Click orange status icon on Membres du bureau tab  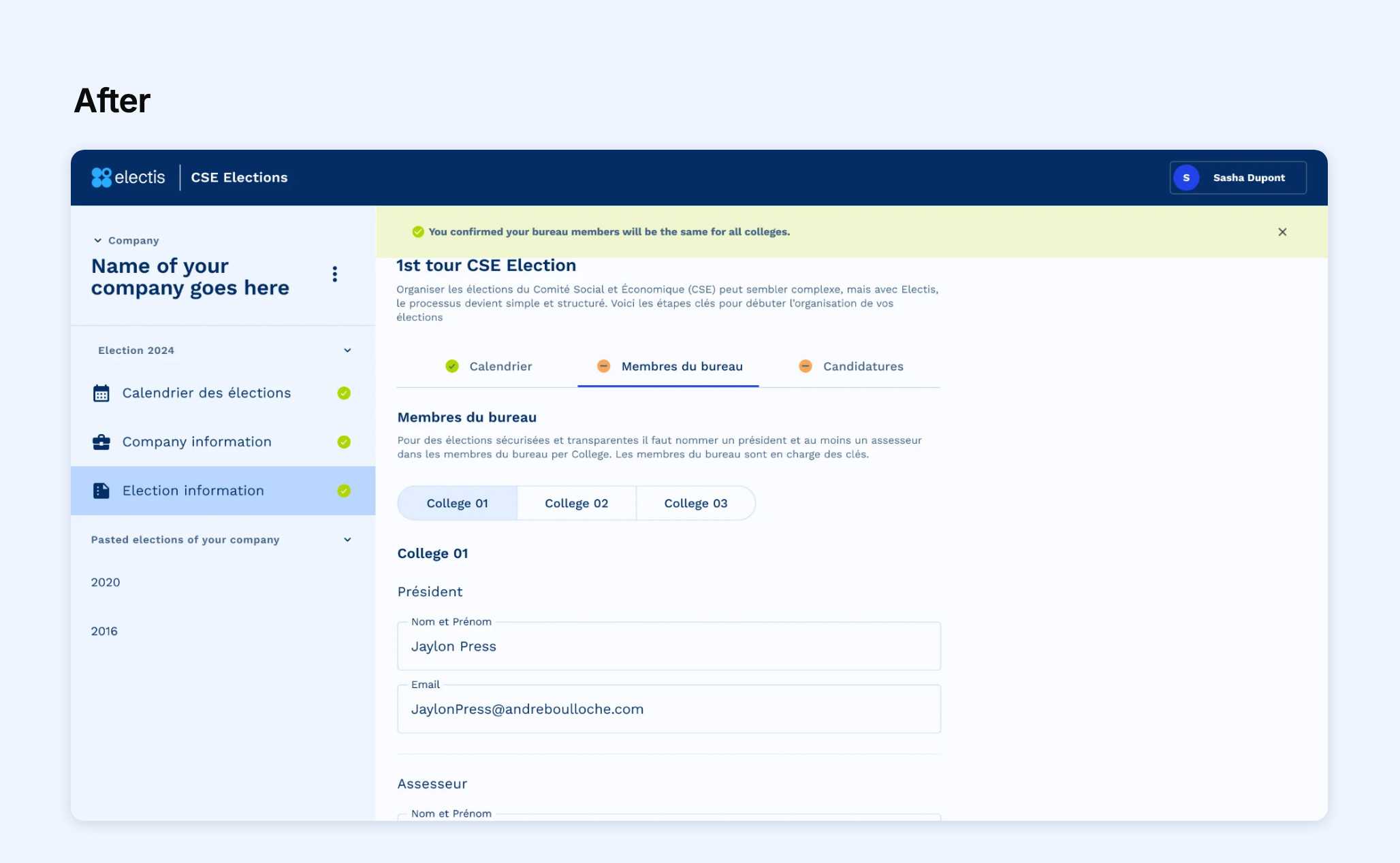pyautogui.click(x=603, y=366)
